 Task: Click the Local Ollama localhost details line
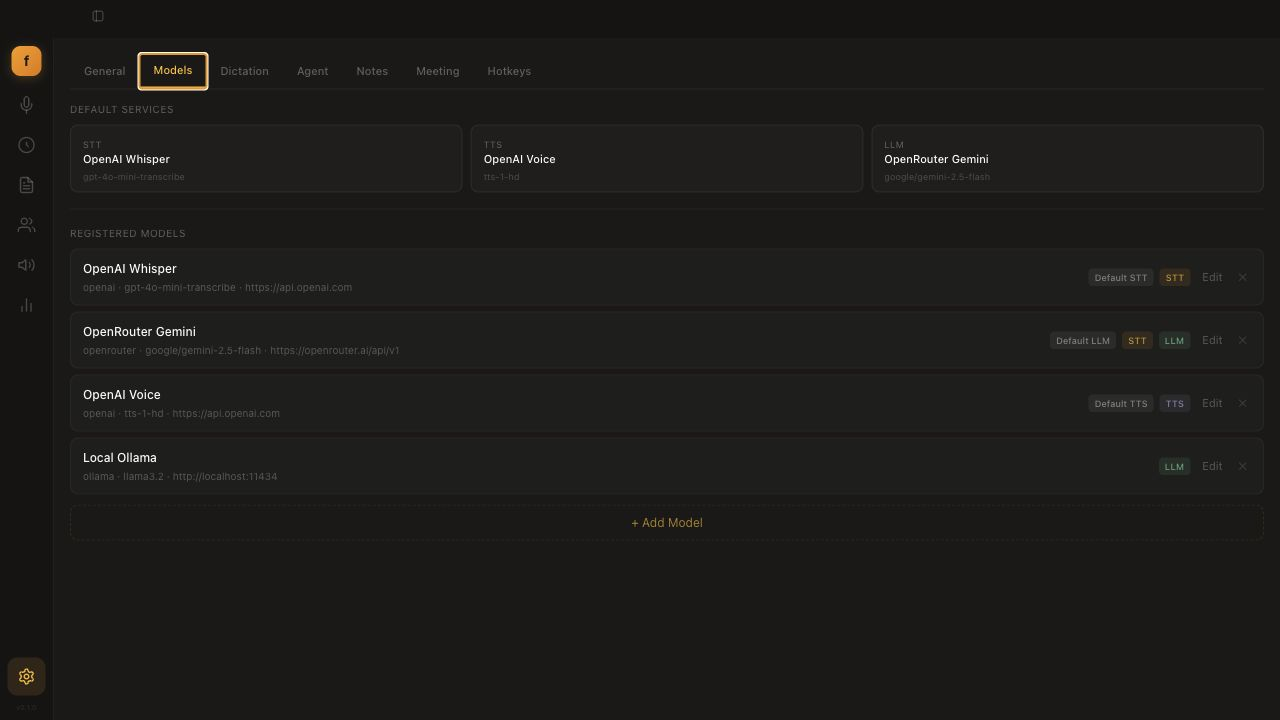tap(180, 476)
